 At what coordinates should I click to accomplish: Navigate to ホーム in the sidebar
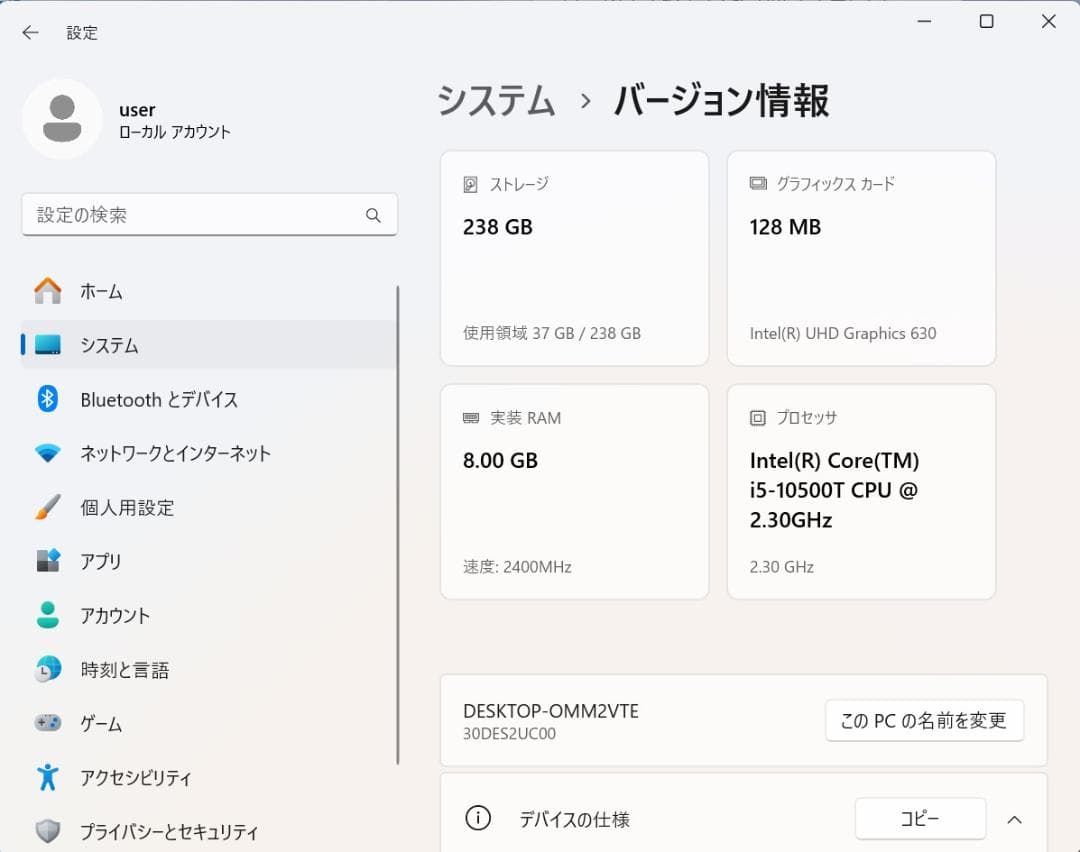tap(100, 291)
